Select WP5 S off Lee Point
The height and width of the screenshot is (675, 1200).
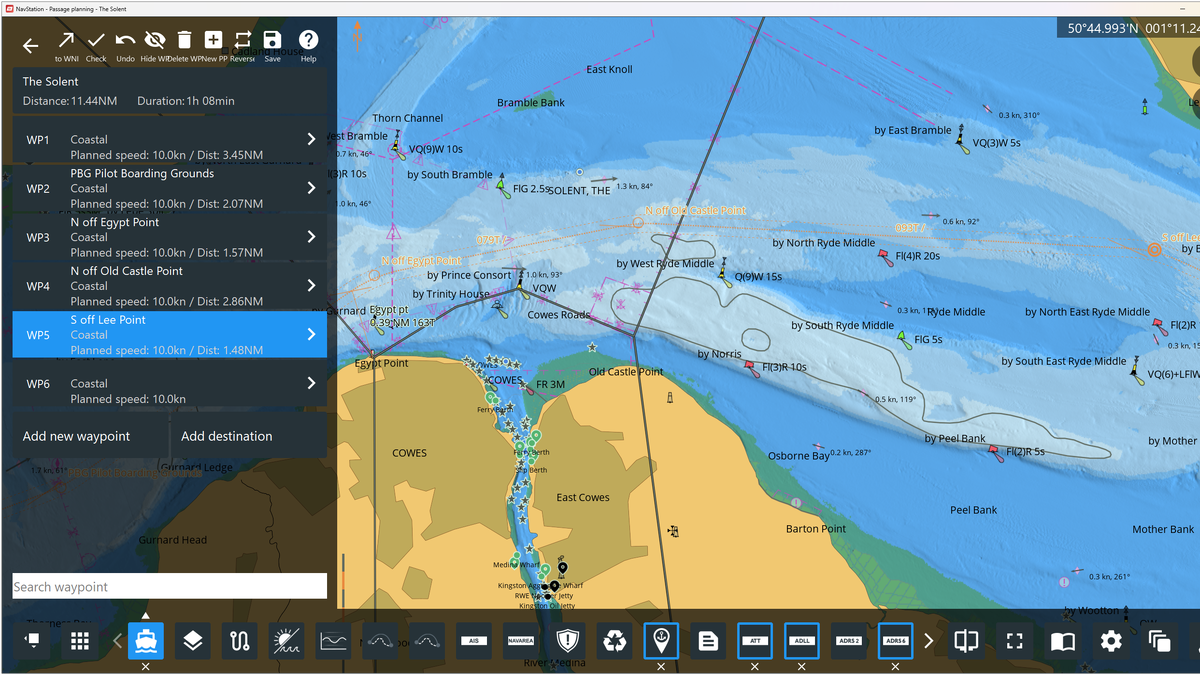click(x=168, y=334)
